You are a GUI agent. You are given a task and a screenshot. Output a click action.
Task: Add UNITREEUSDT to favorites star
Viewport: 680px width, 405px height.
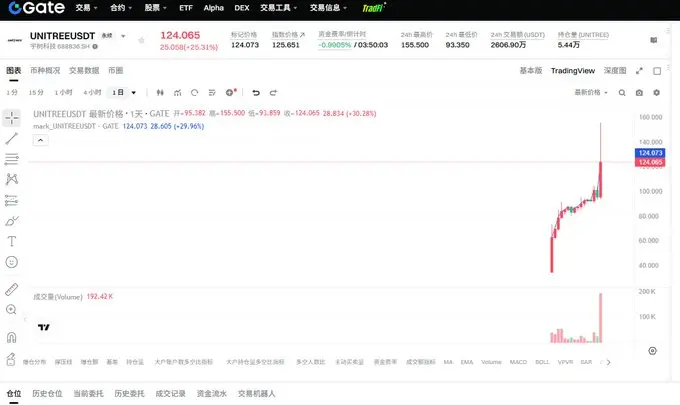pos(141,40)
